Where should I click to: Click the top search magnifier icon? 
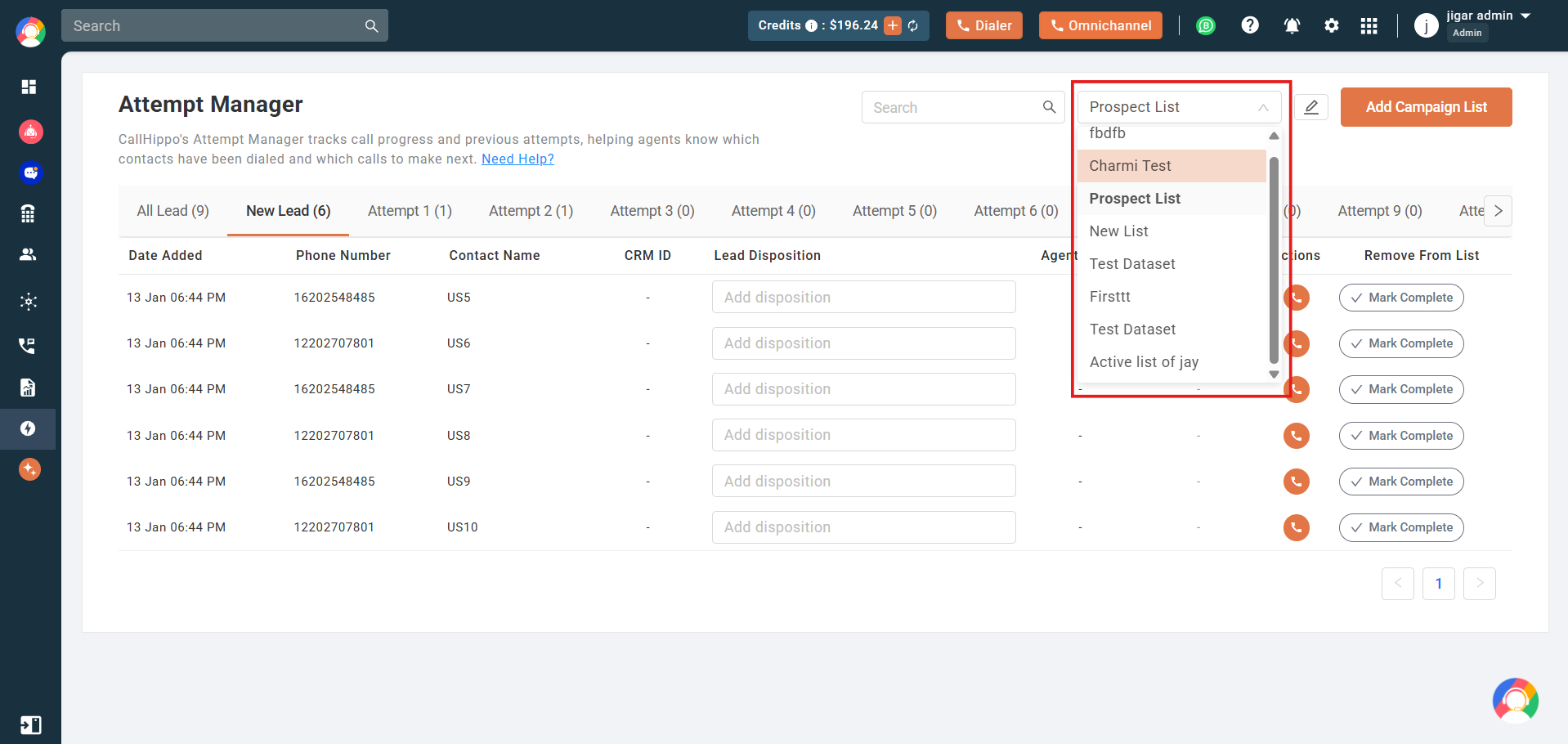coord(371,26)
